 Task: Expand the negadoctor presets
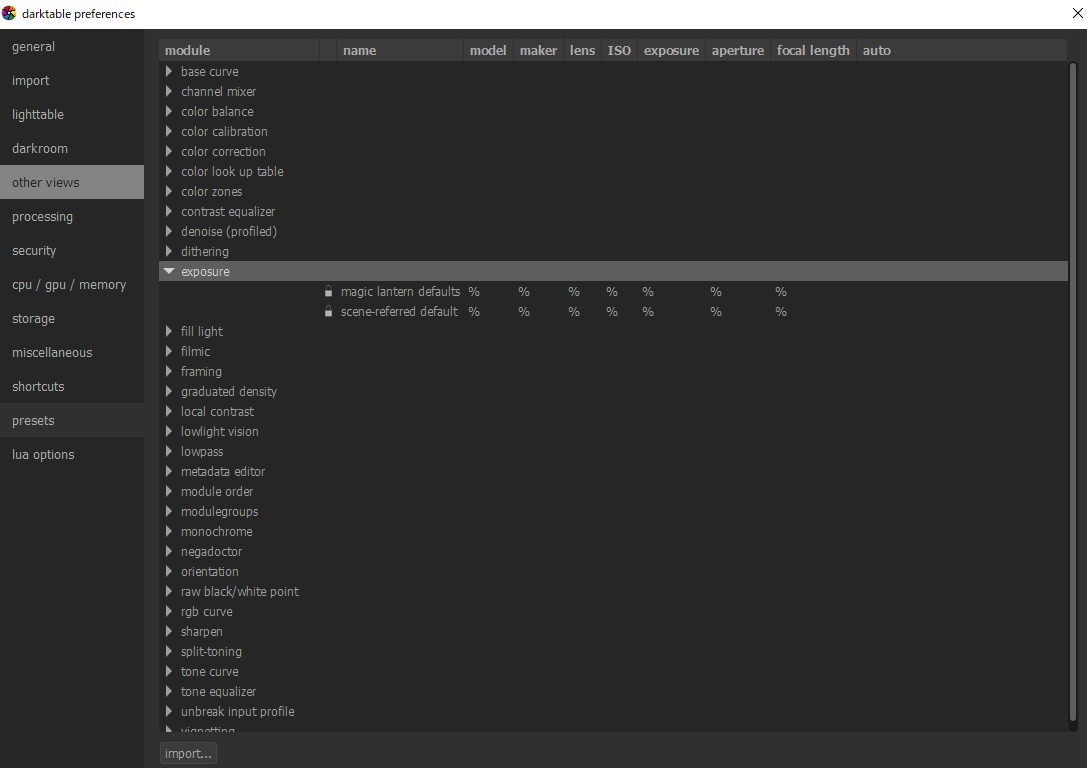point(168,552)
